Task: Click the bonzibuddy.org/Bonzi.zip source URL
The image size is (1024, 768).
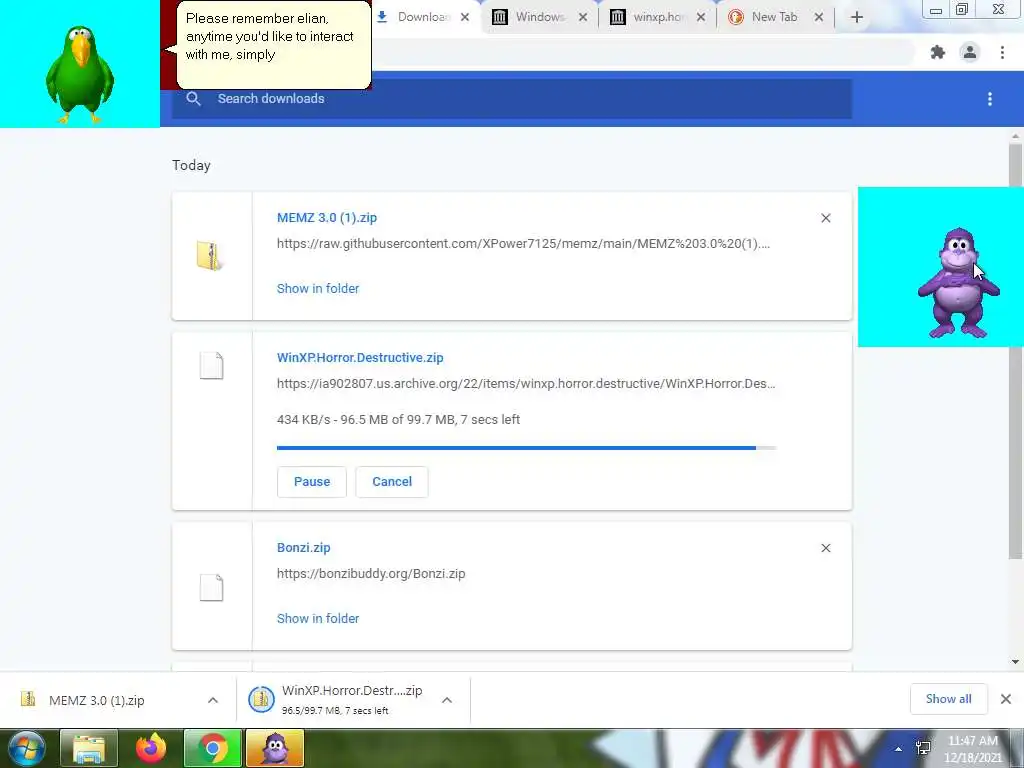Action: pos(371,573)
